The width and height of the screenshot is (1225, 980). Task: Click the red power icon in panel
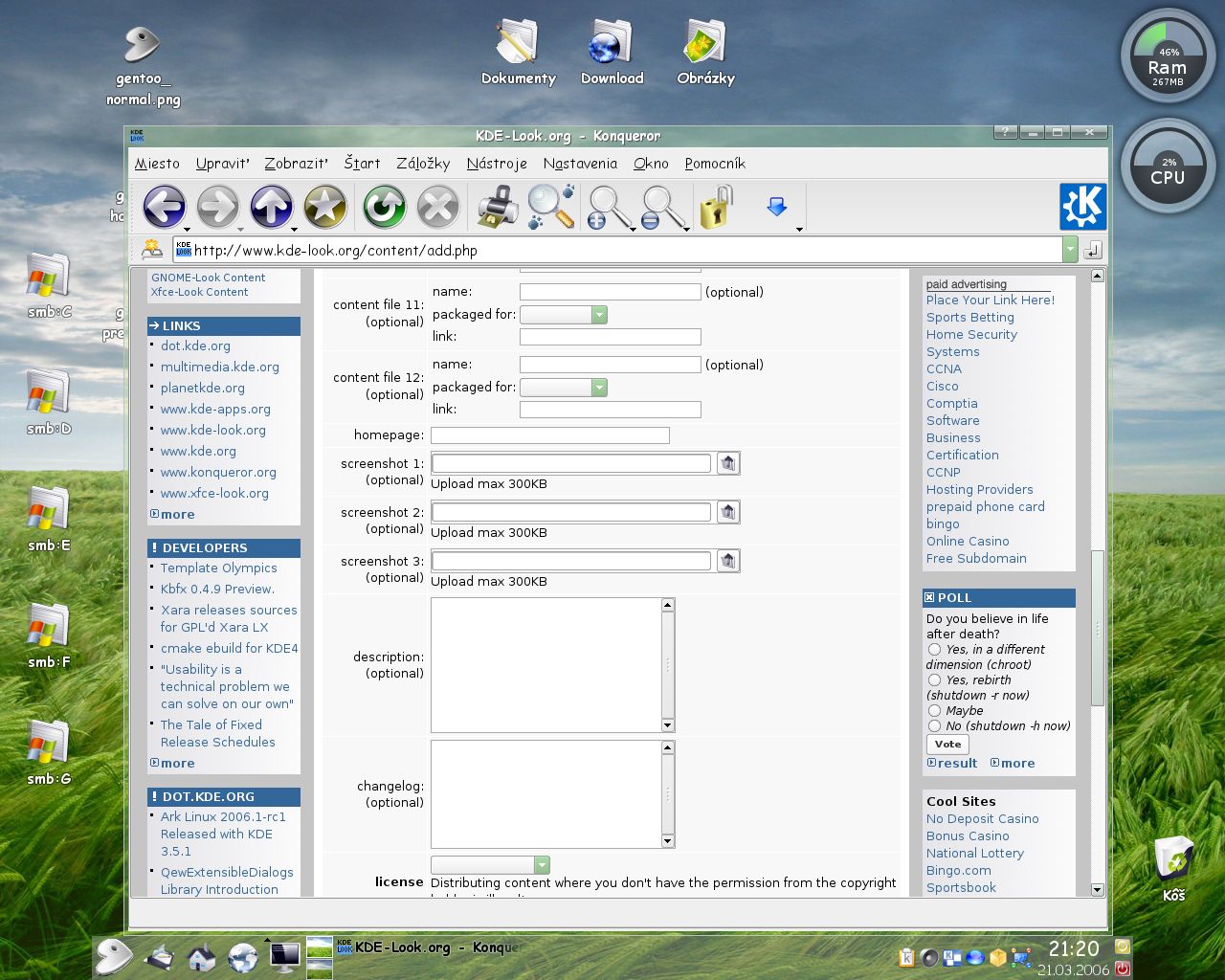click(x=1123, y=968)
